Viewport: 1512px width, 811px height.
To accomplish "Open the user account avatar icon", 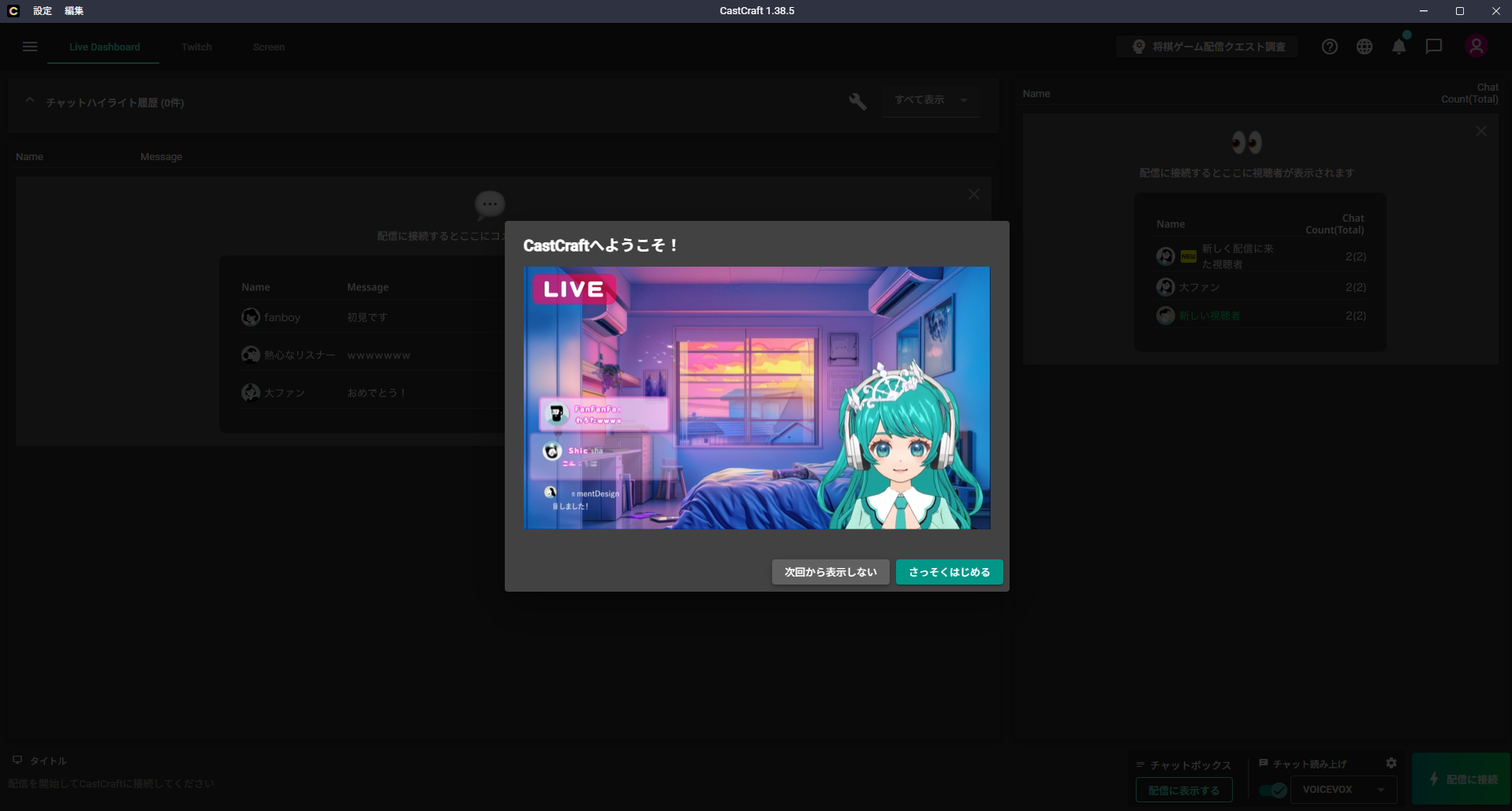I will (1477, 47).
